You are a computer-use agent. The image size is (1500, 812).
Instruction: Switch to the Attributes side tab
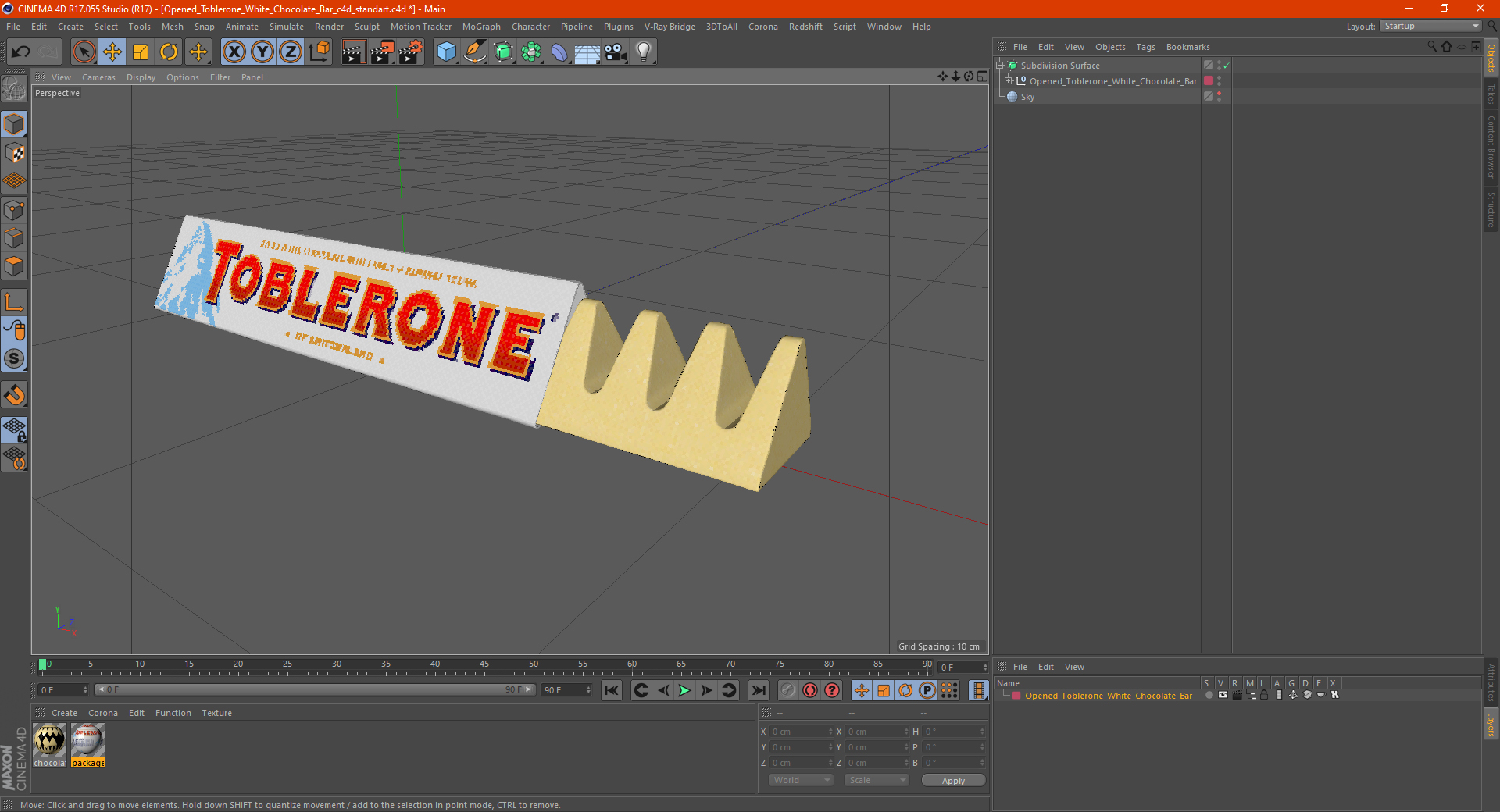[x=1491, y=682]
